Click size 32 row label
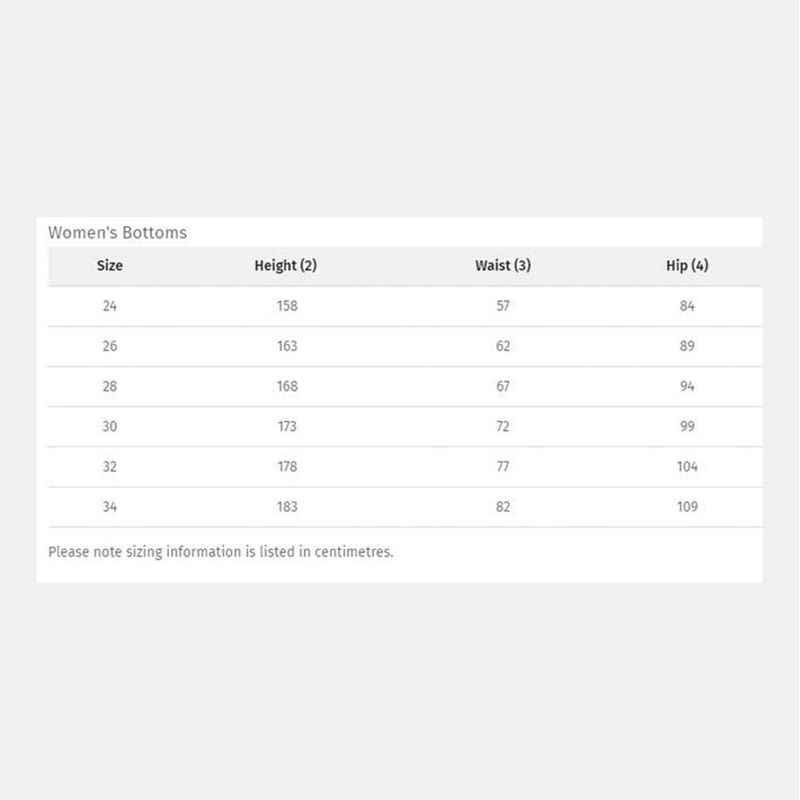Screen dimensions: 800x800 110,466
